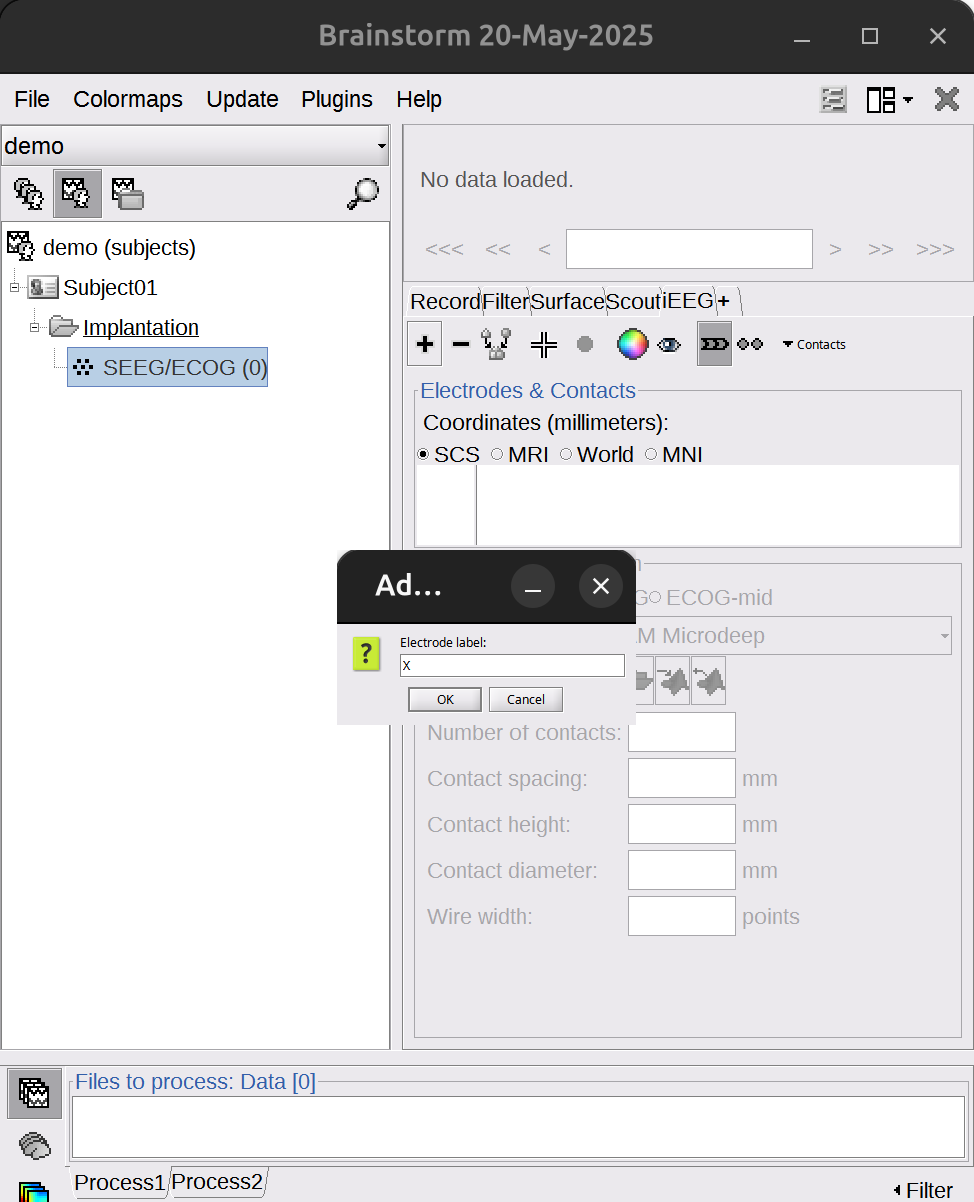Switch to the iEEG tab
This screenshot has width=974, height=1202.
[688, 300]
